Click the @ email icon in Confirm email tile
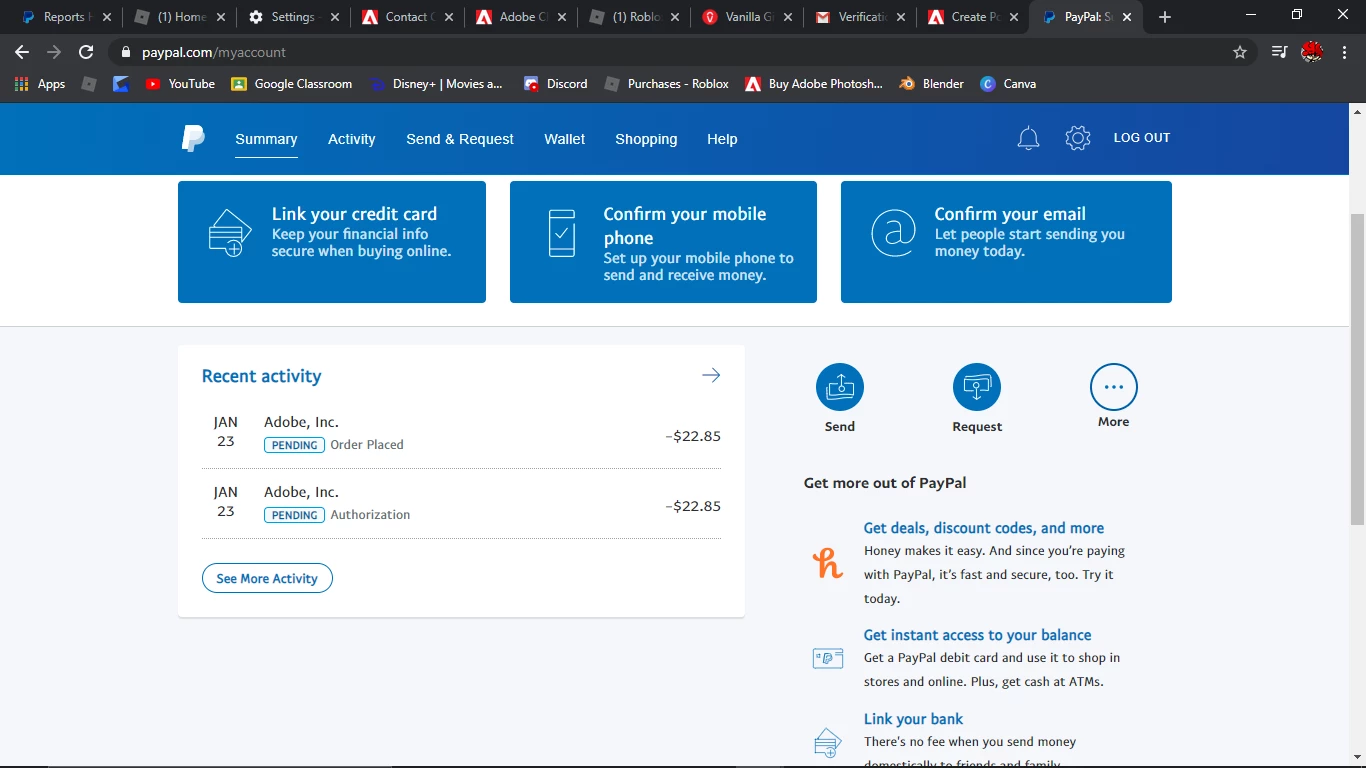1366x768 pixels. [x=893, y=233]
